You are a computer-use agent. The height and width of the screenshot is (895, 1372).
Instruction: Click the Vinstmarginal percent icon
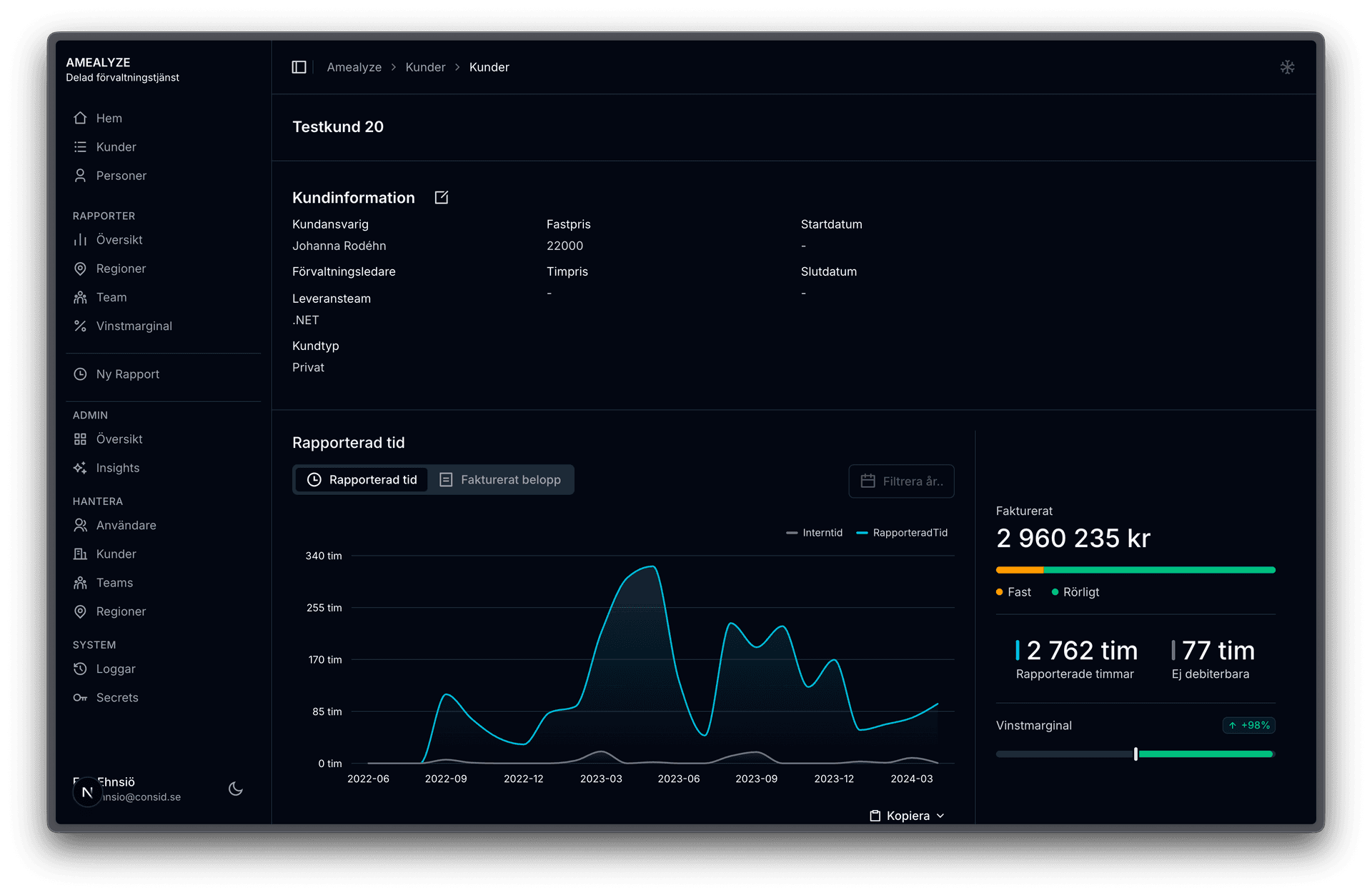pos(81,326)
